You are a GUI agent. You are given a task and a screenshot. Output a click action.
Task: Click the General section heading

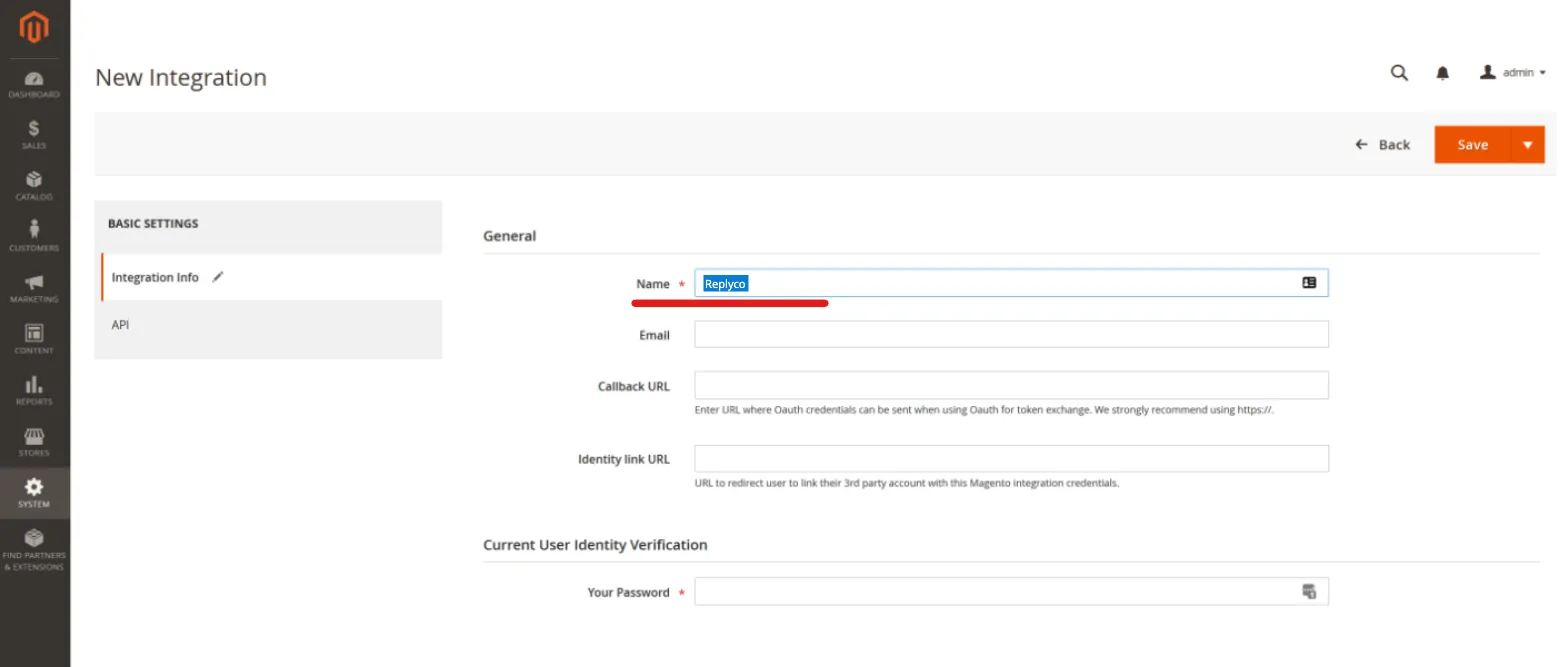click(x=510, y=236)
